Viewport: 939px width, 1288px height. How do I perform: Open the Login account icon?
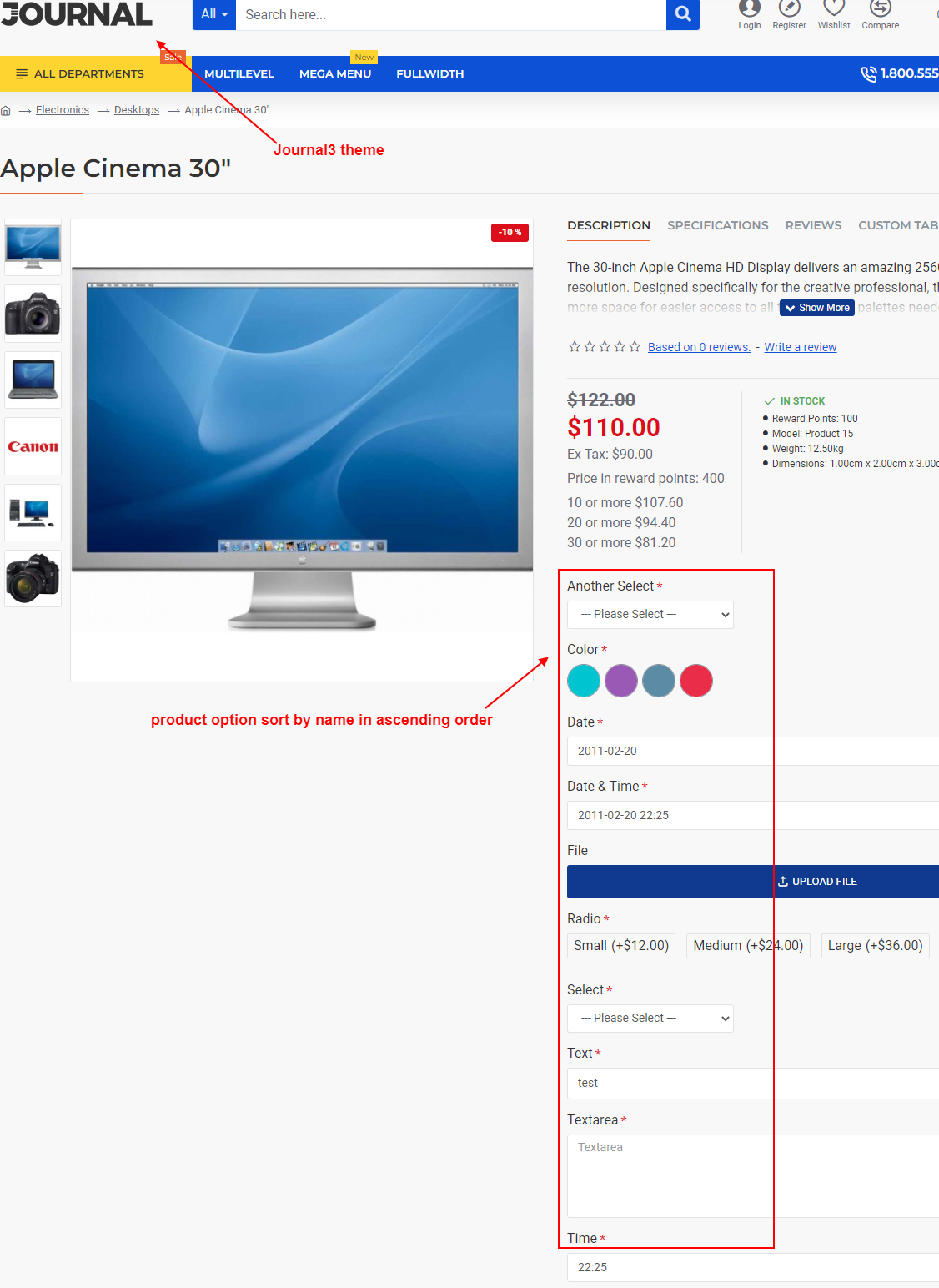pos(750,8)
